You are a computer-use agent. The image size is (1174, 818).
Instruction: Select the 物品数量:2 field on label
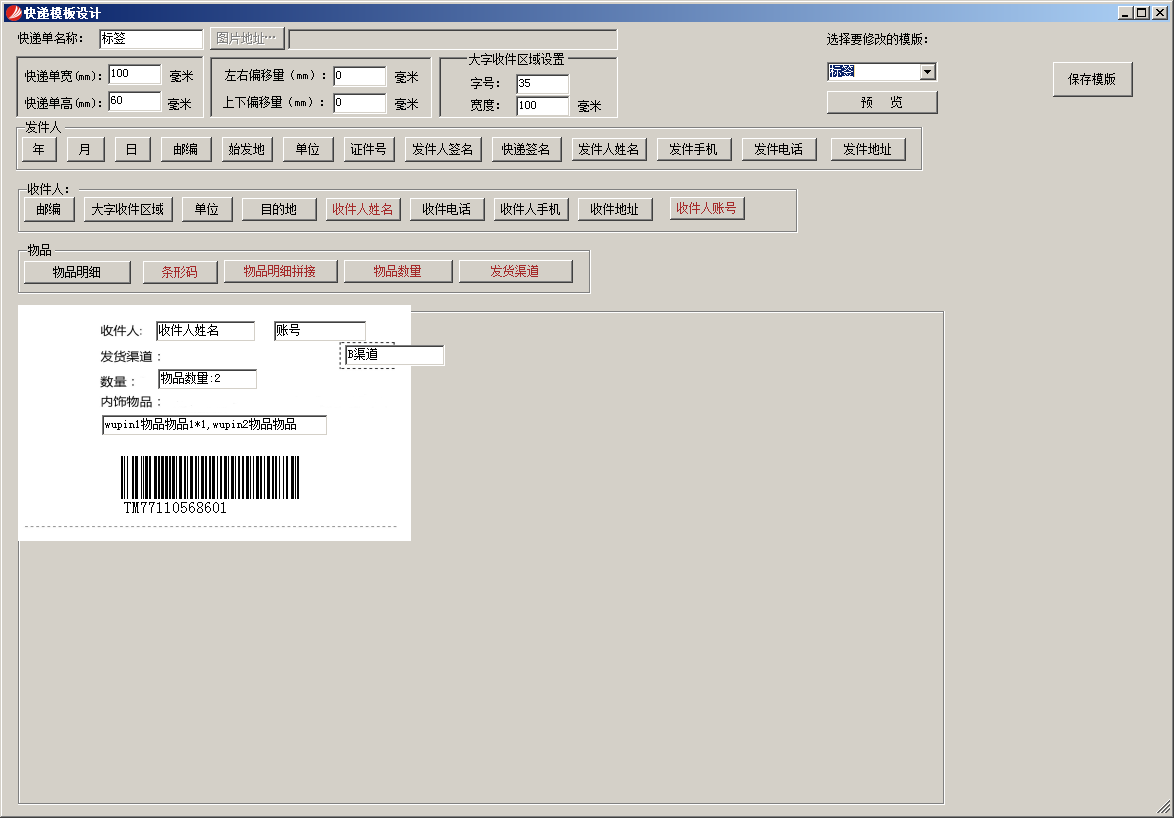[x=207, y=379]
